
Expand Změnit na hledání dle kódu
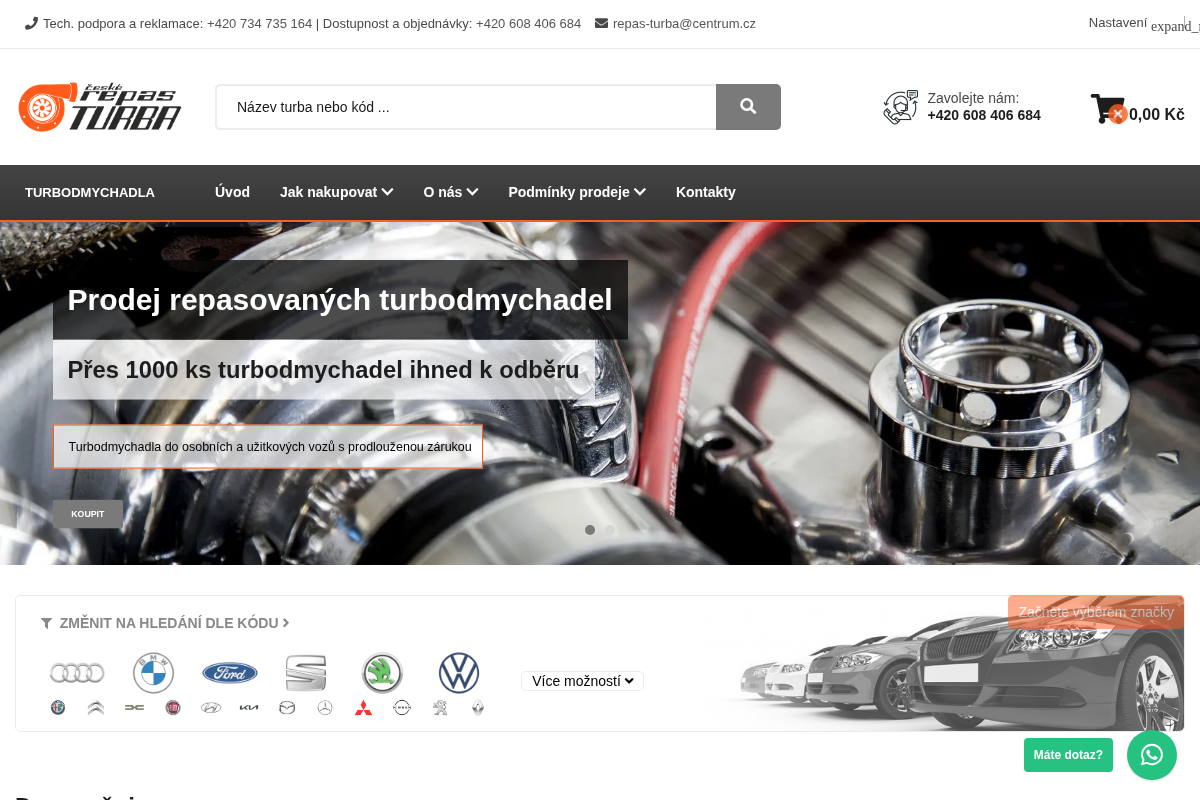(165, 623)
